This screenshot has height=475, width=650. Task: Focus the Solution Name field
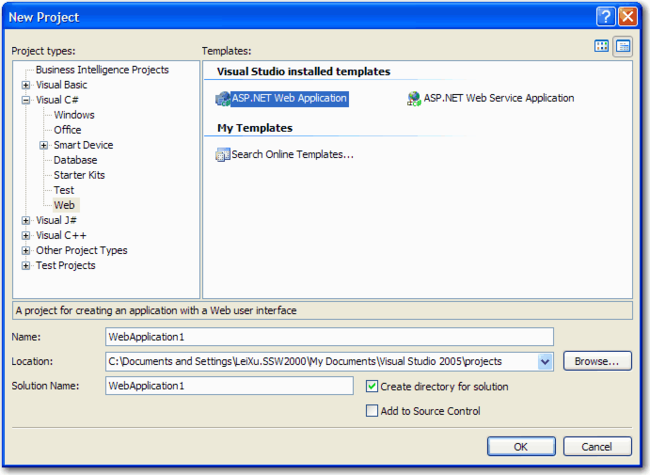click(229, 386)
